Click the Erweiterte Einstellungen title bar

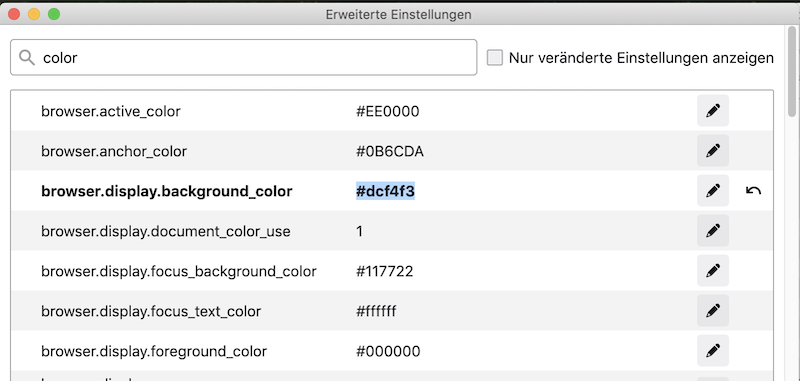pos(398,14)
